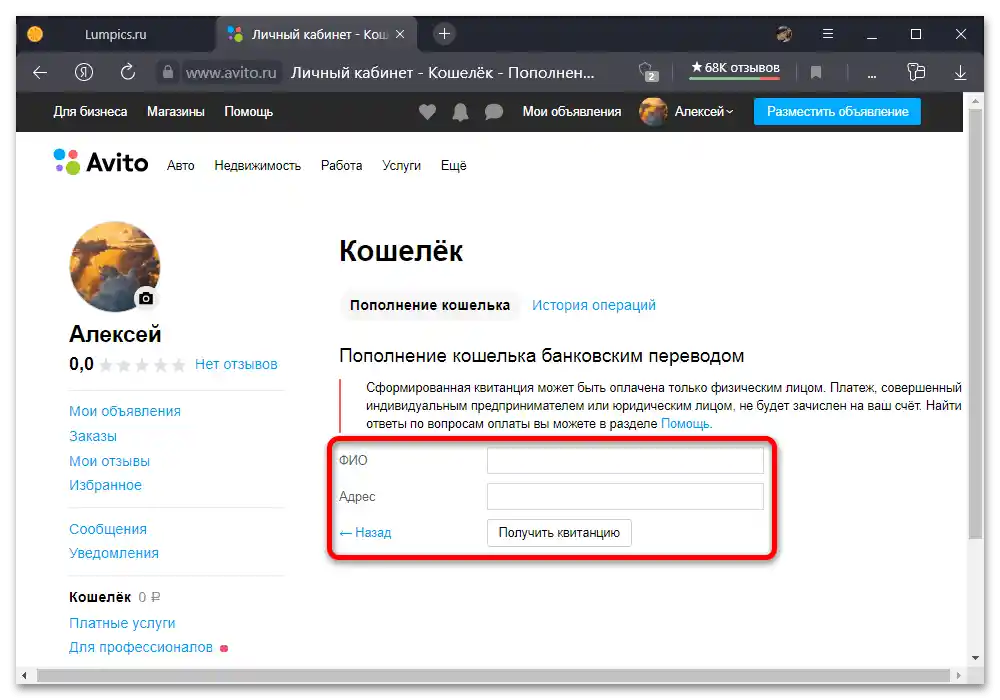Open Заказы in sidebar
Screen dimensions: 1000x700
(93, 436)
